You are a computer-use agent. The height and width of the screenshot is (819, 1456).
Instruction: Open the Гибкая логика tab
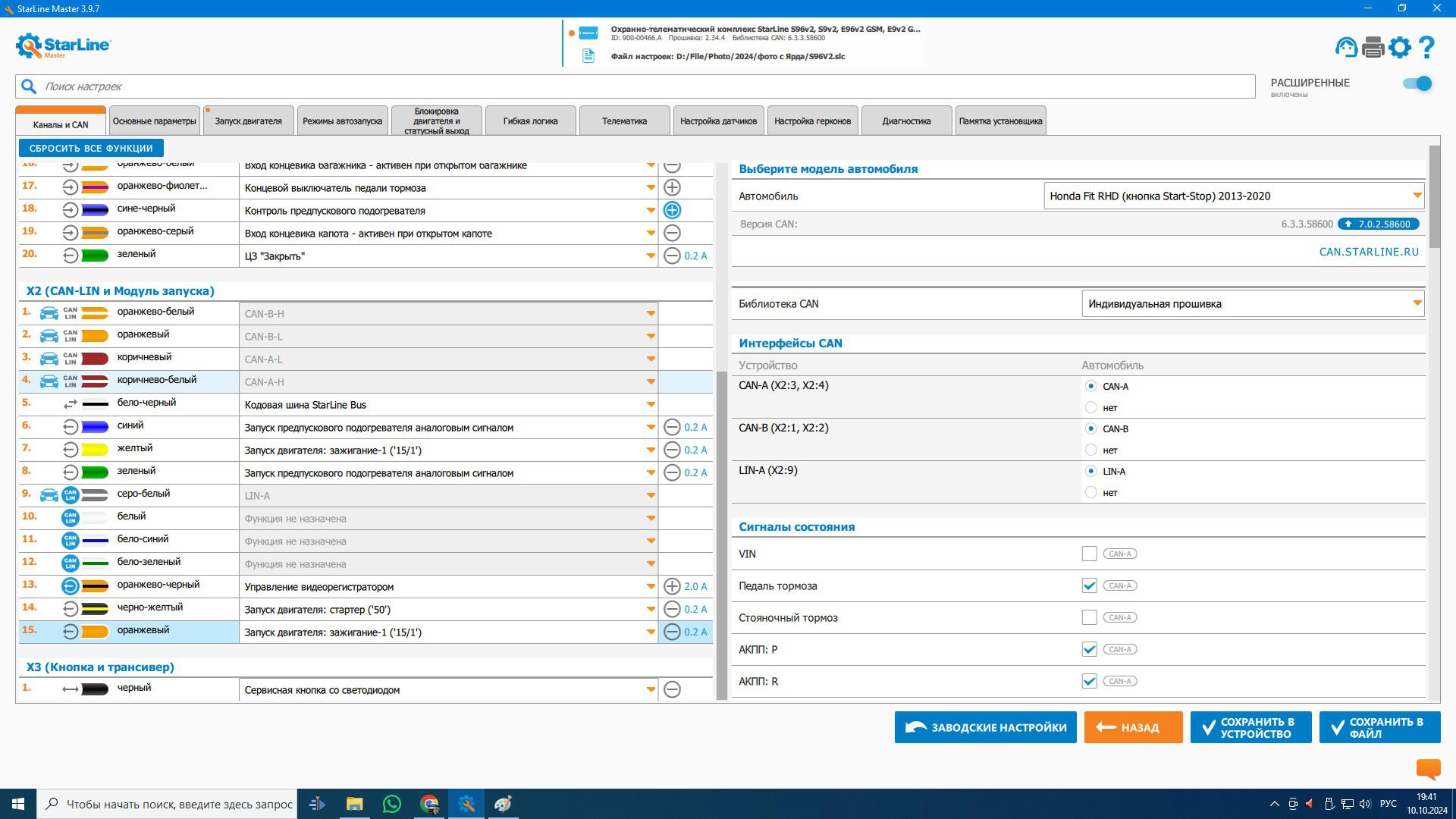[531, 121]
